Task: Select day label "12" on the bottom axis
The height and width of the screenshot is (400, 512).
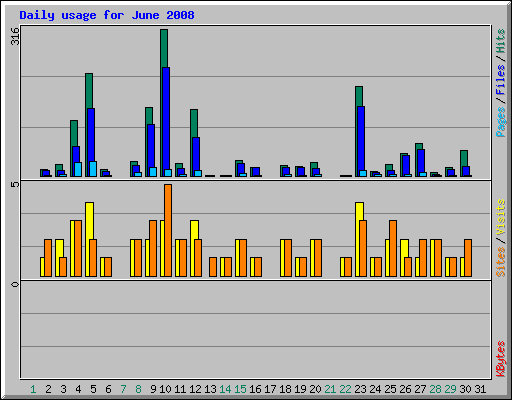Action: (195, 389)
